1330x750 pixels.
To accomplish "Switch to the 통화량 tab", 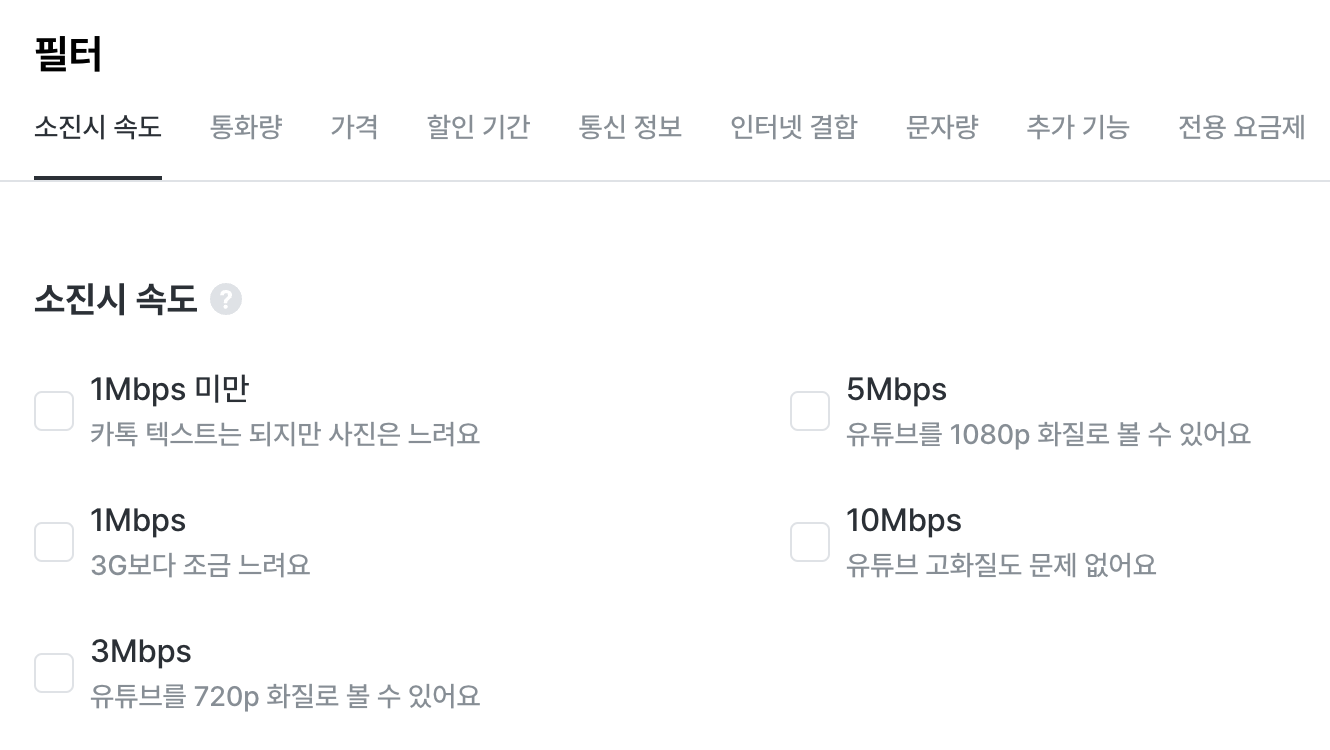I will click(x=246, y=127).
